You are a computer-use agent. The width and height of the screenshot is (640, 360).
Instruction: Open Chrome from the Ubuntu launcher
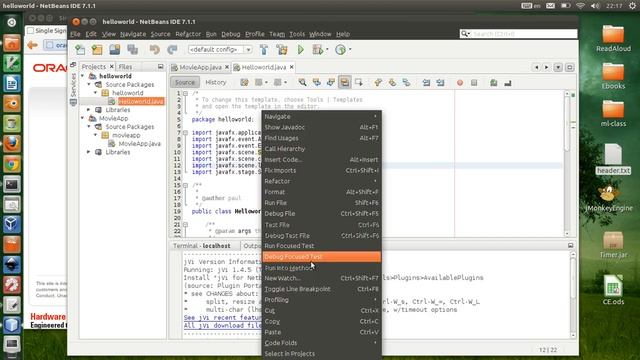[x=12, y=164]
